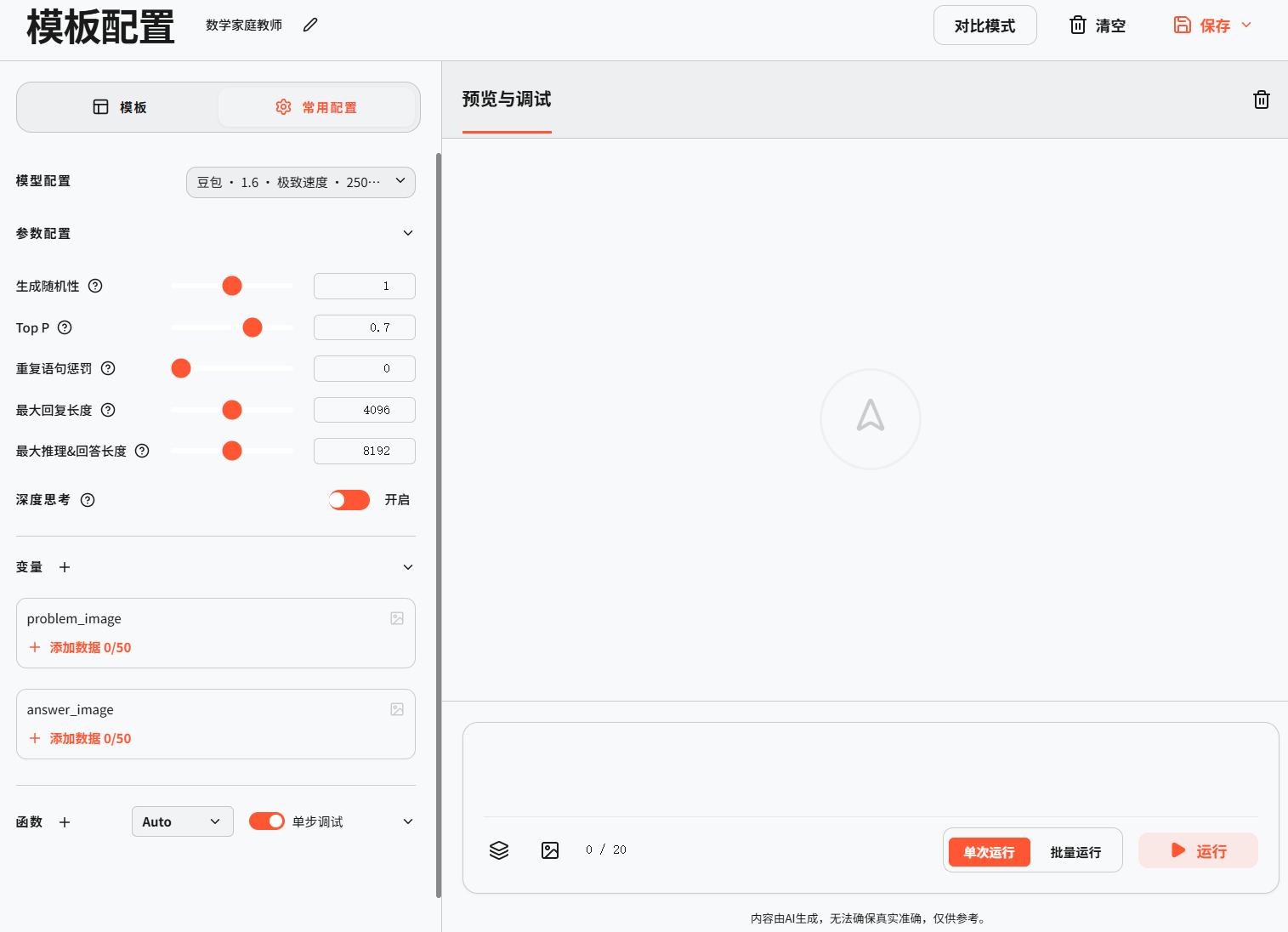1288x932 pixels.
Task: Toggle the 单步调试 switch
Action: pyautogui.click(x=267, y=821)
